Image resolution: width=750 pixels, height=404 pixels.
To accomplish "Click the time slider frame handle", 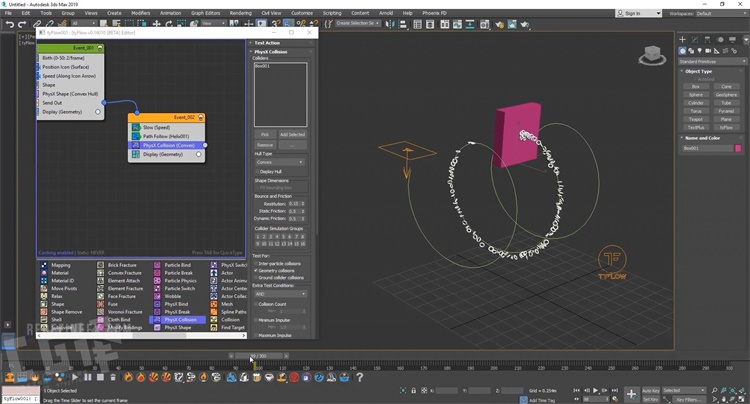I will (x=259, y=356).
